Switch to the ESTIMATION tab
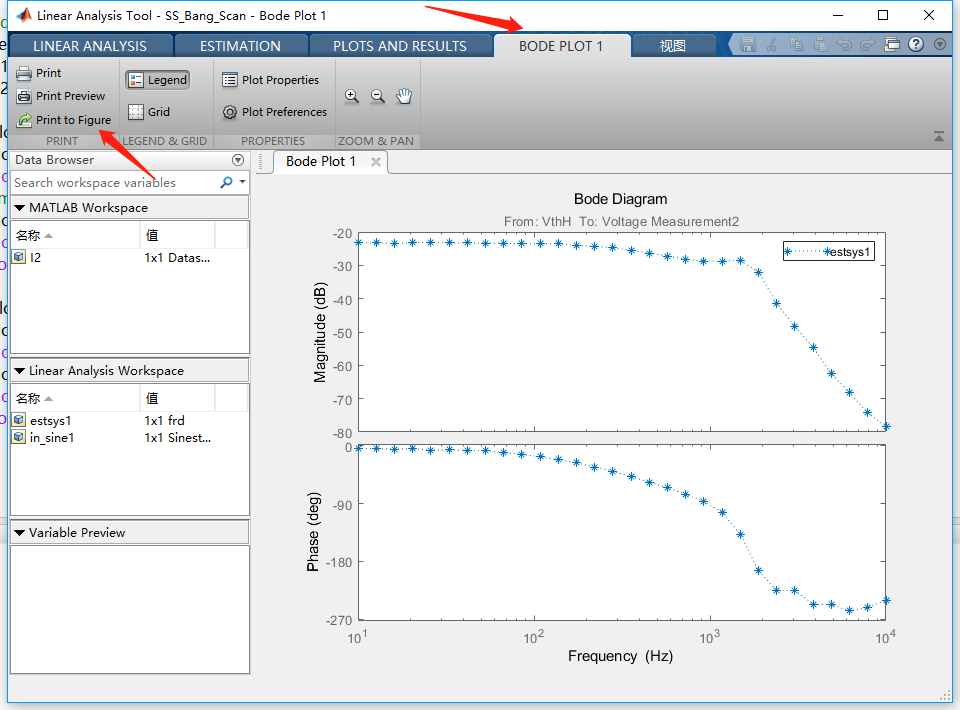Viewport: 960px width, 710px height. (241, 45)
